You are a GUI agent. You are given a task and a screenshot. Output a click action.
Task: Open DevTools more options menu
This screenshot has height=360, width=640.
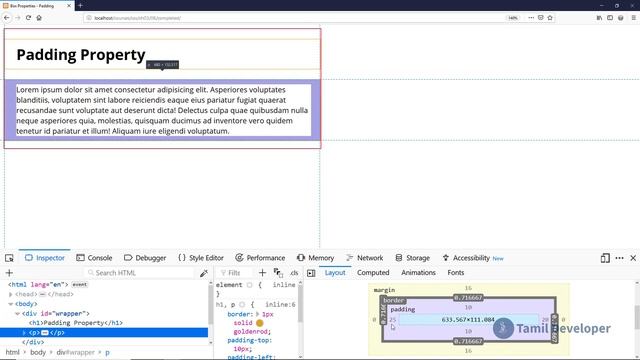(x=619, y=258)
